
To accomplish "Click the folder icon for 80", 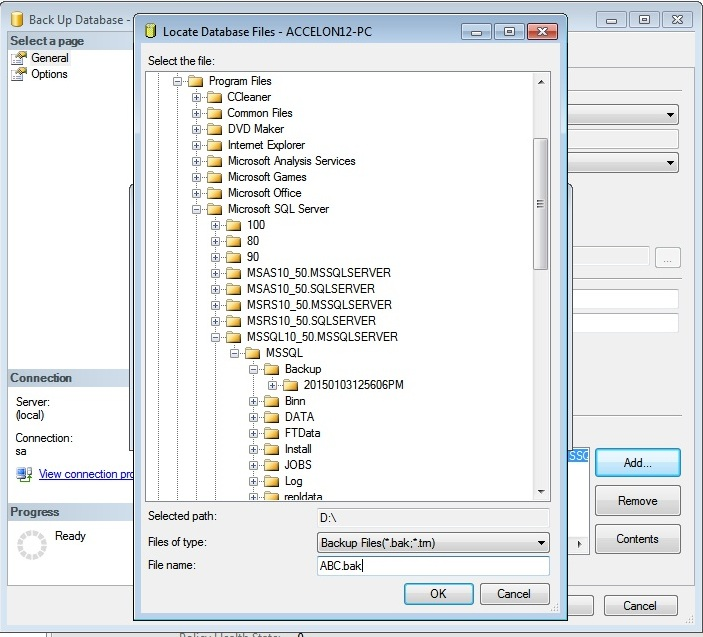I will (234, 242).
